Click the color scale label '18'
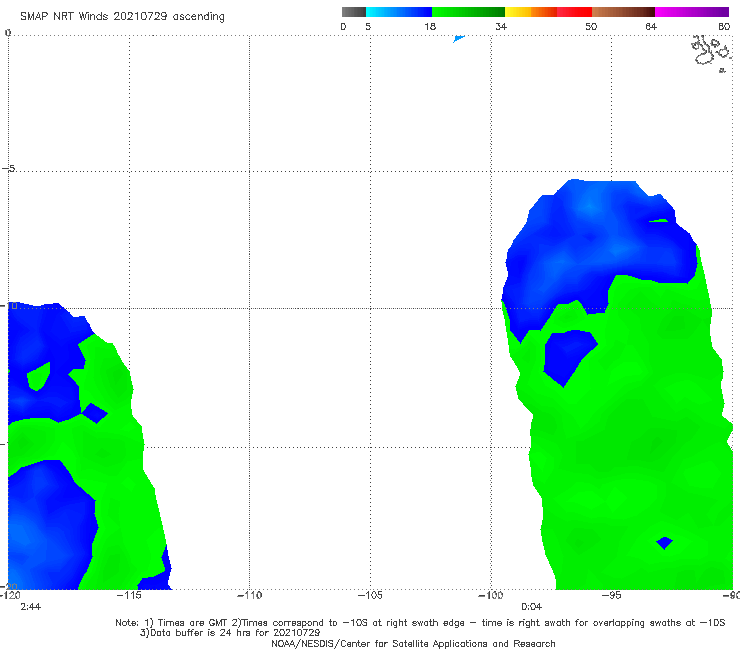The image size is (740, 650). coord(430,26)
